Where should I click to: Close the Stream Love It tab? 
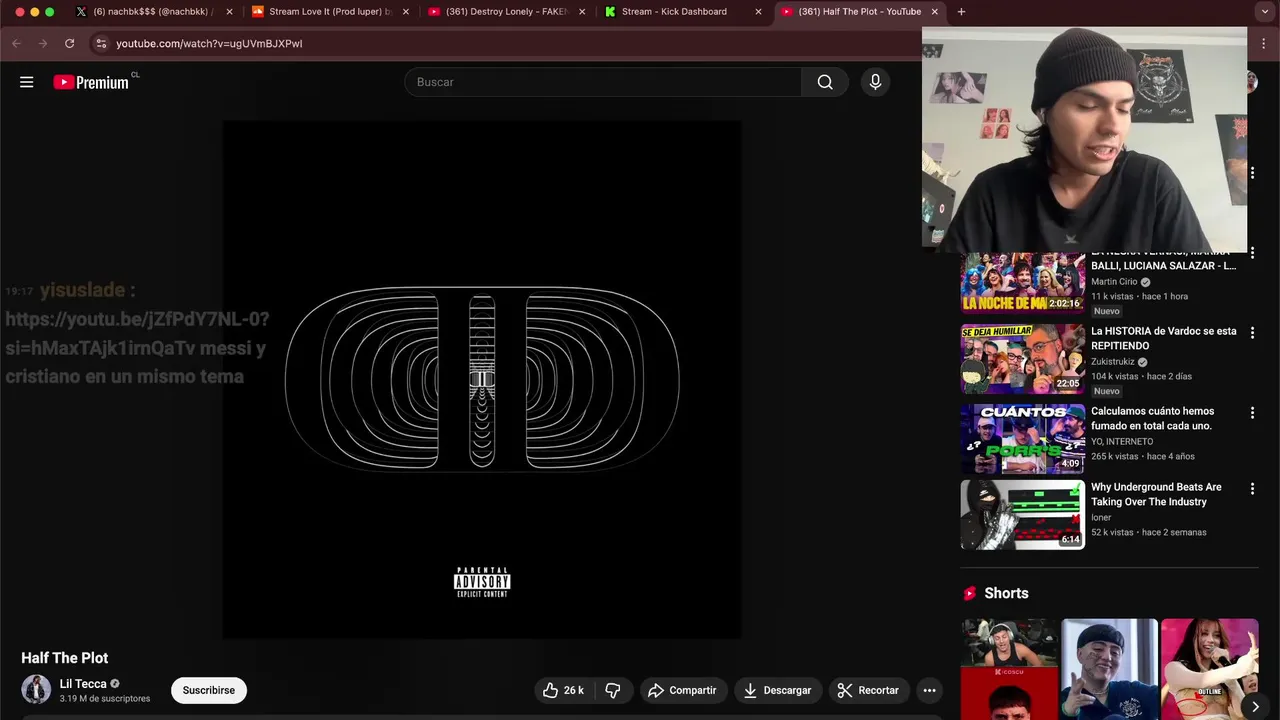[x=406, y=12]
